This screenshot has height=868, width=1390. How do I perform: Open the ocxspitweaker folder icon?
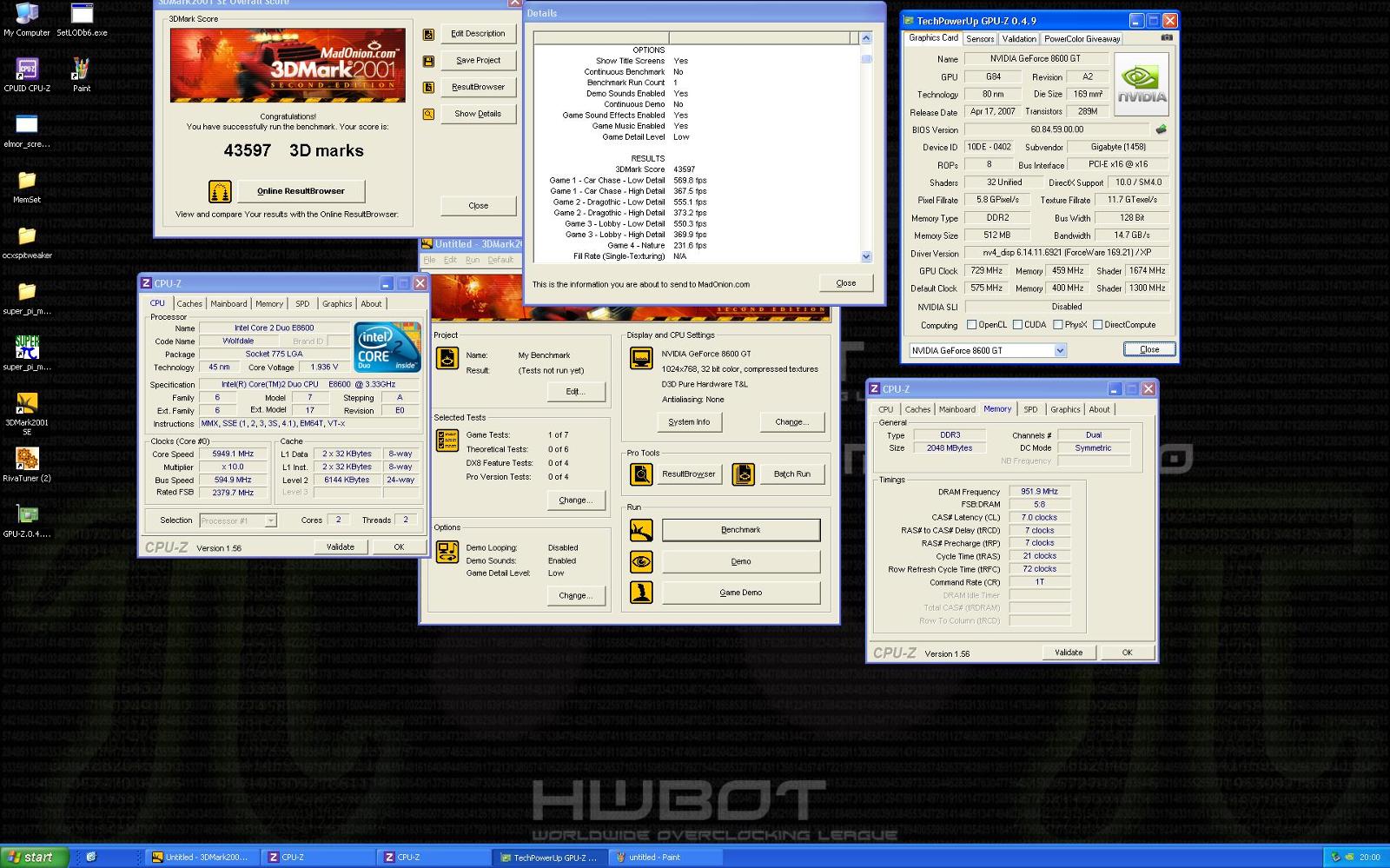click(x=27, y=242)
